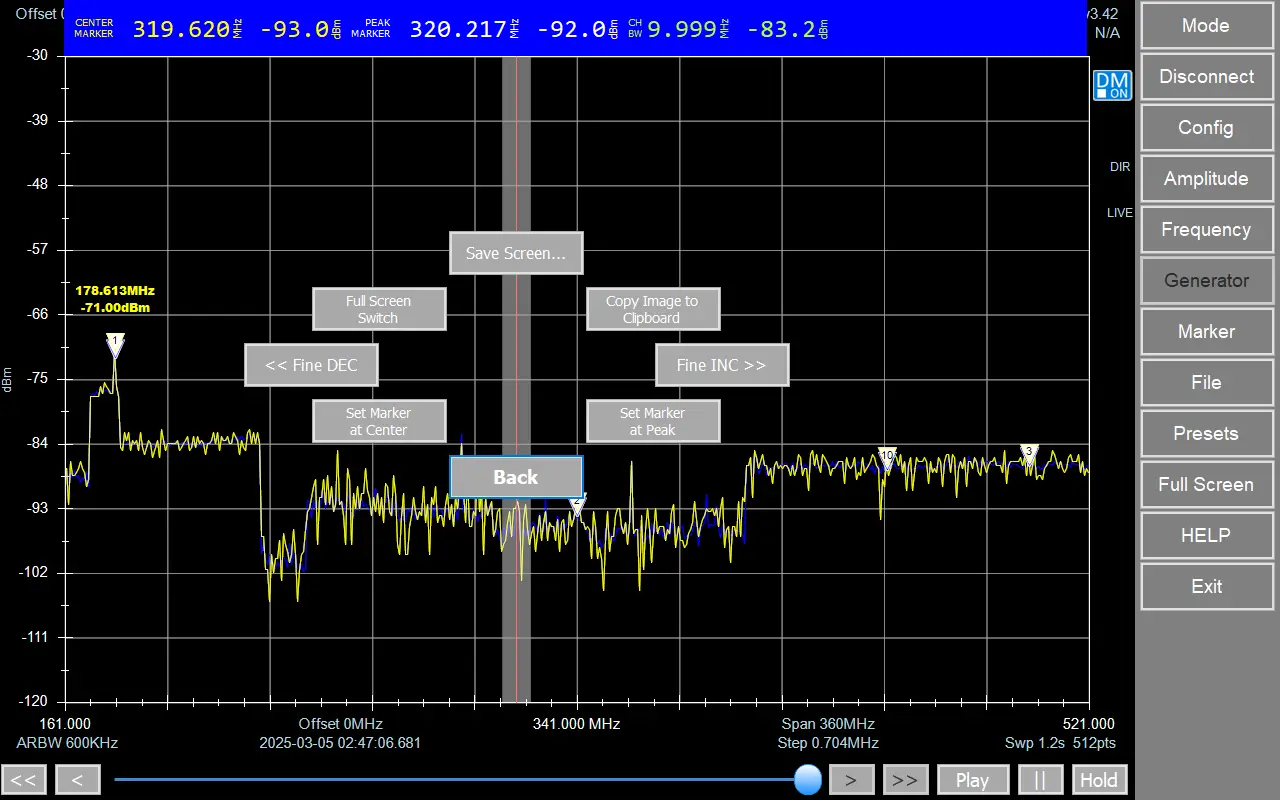The image size is (1280, 800).
Task: Click marker 10 triangle on the trace
Action: (887, 456)
